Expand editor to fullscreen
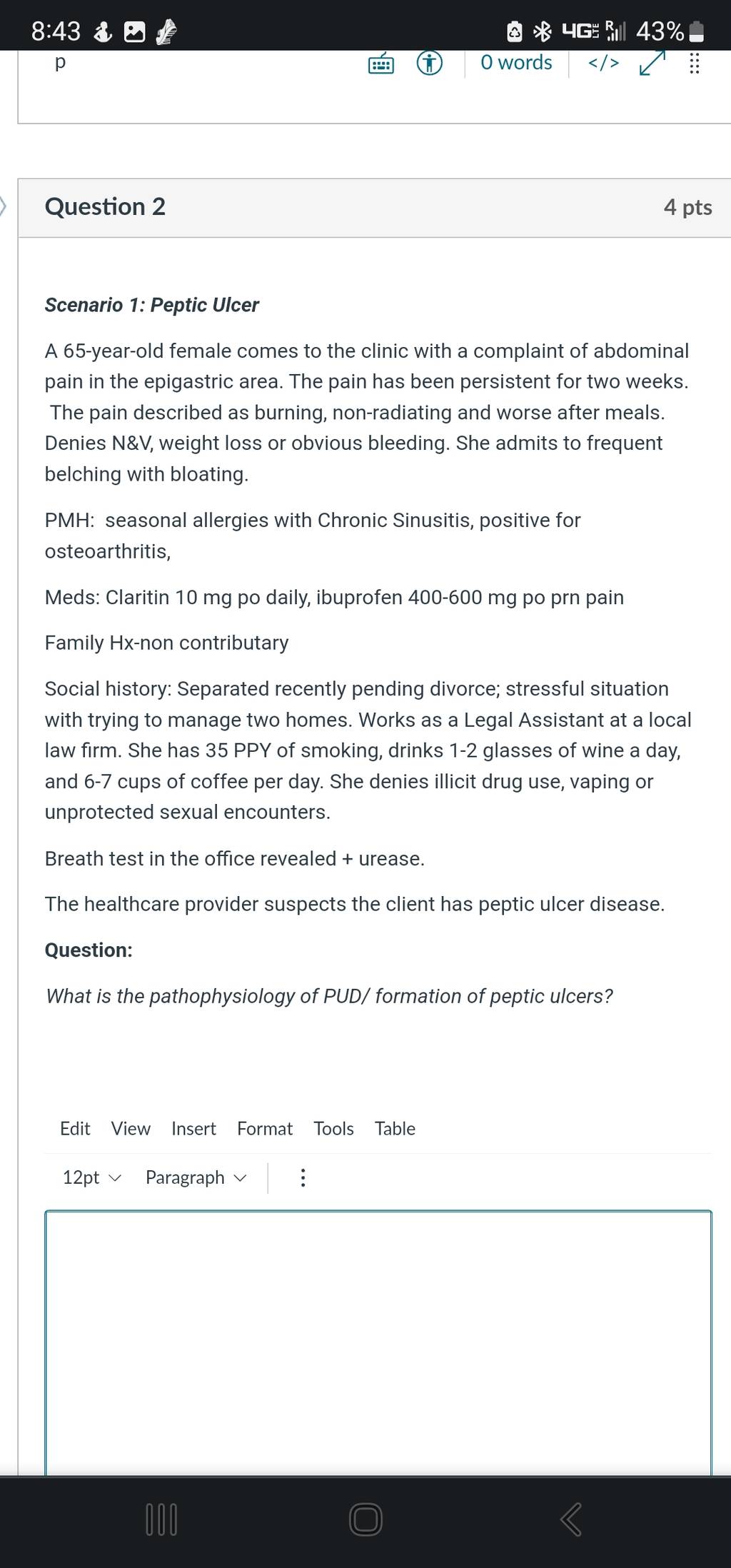 pos(652,62)
